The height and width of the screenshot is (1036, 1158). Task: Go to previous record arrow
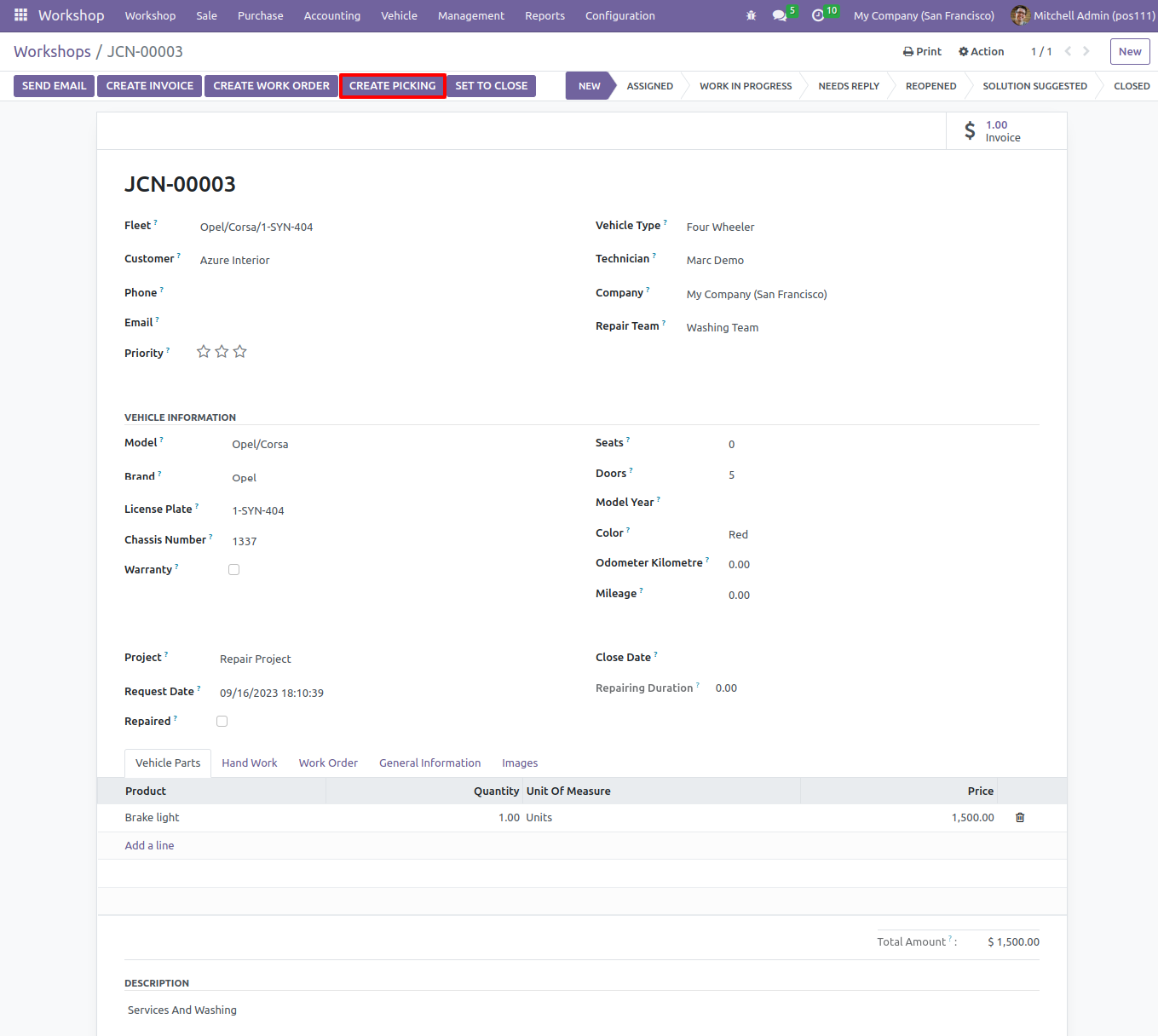tap(1068, 51)
